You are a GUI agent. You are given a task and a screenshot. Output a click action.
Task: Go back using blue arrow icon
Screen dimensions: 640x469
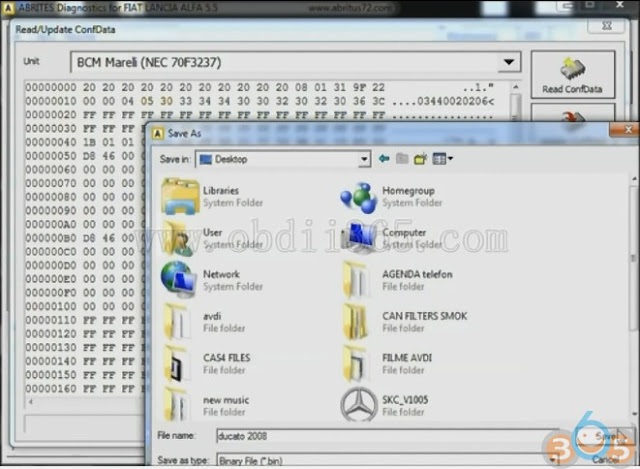tap(384, 159)
